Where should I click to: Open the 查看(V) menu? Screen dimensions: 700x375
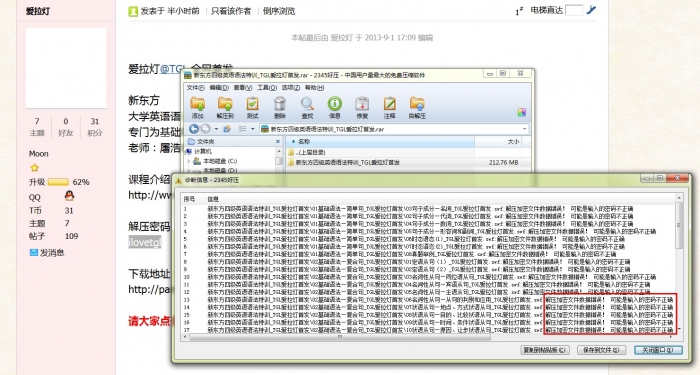[x=243, y=88]
